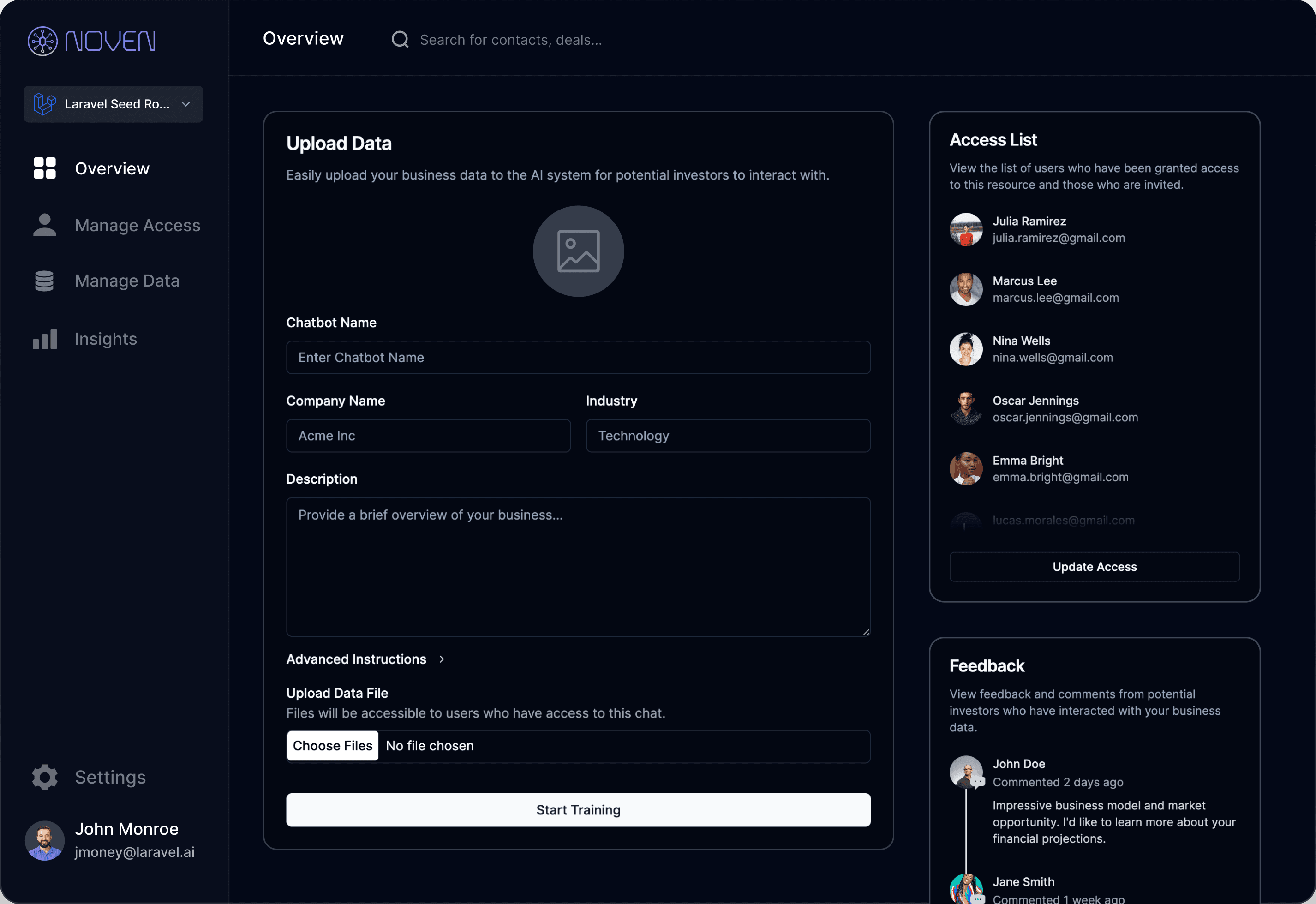Click the Description text area
The image size is (1316, 904).
coord(578,566)
